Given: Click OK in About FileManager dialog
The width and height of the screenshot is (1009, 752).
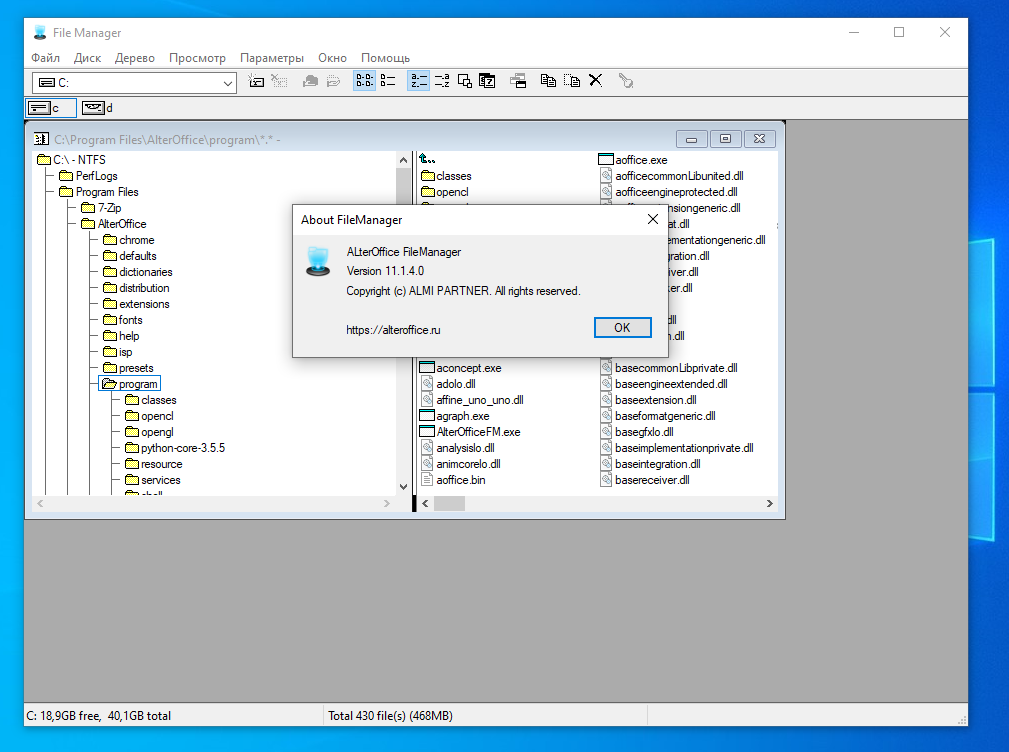Looking at the screenshot, I should click(x=622, y=327).
